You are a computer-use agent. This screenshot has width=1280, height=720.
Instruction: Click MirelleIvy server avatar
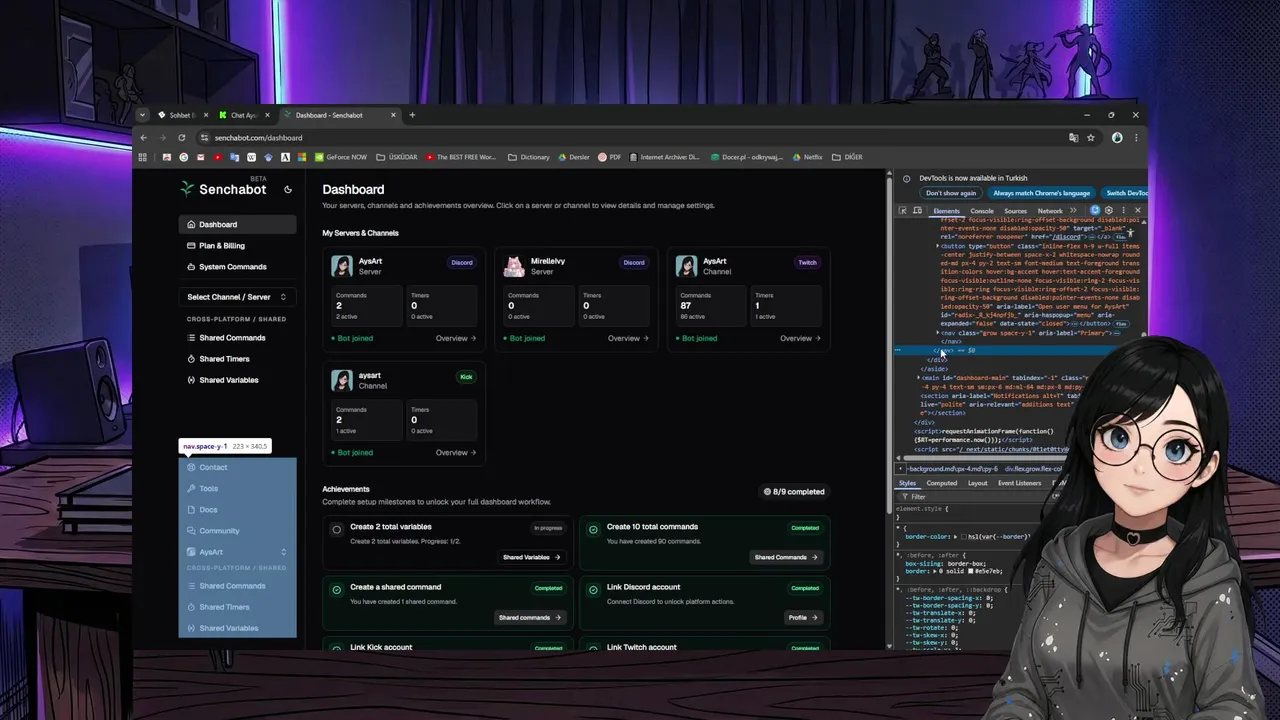click(515, 266)
